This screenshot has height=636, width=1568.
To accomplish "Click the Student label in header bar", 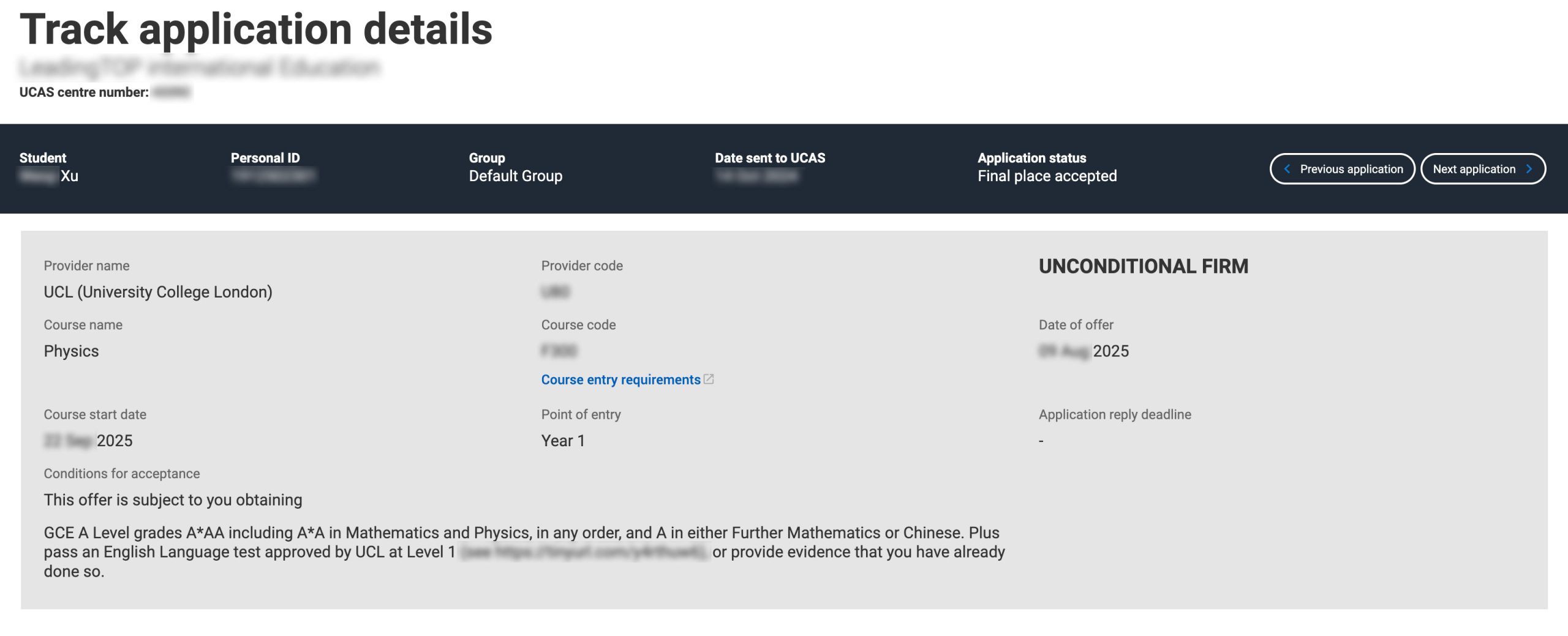I will 43,158.
